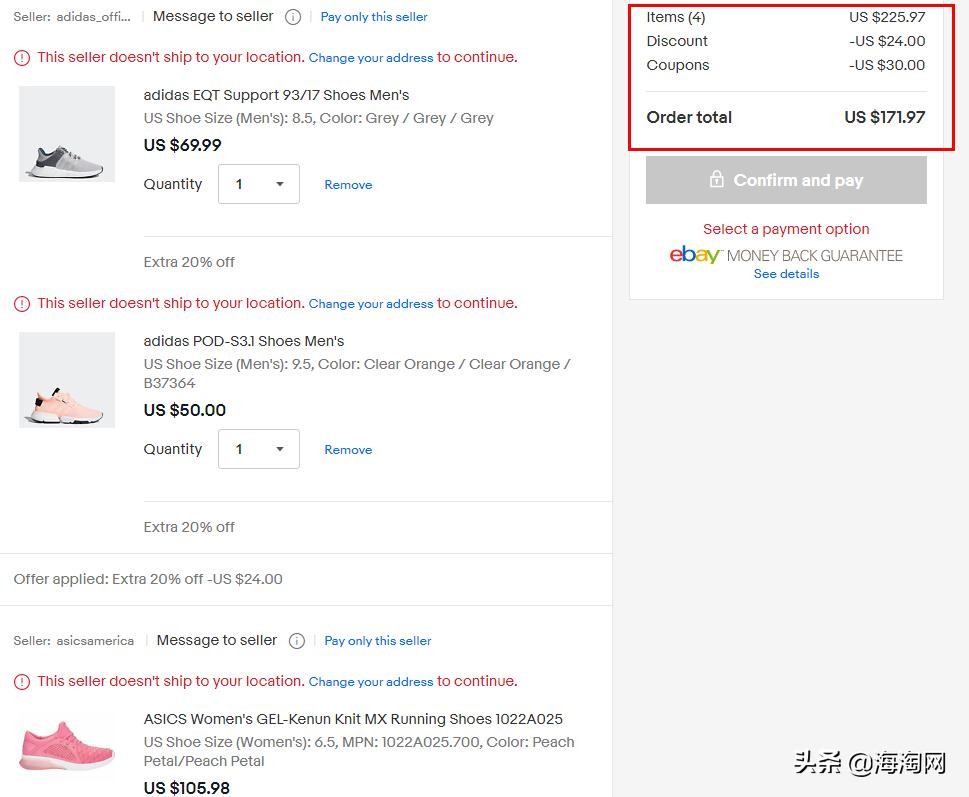
Task: Click the seller name asicsamerica
Action: pos(95,640)
